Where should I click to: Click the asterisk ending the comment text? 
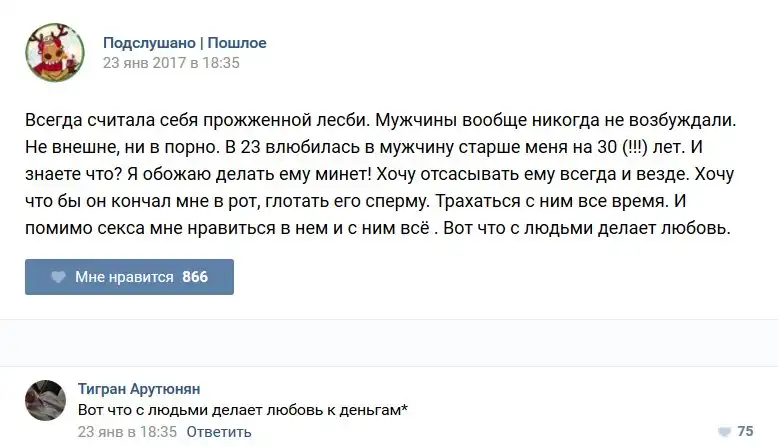[405, 408]
